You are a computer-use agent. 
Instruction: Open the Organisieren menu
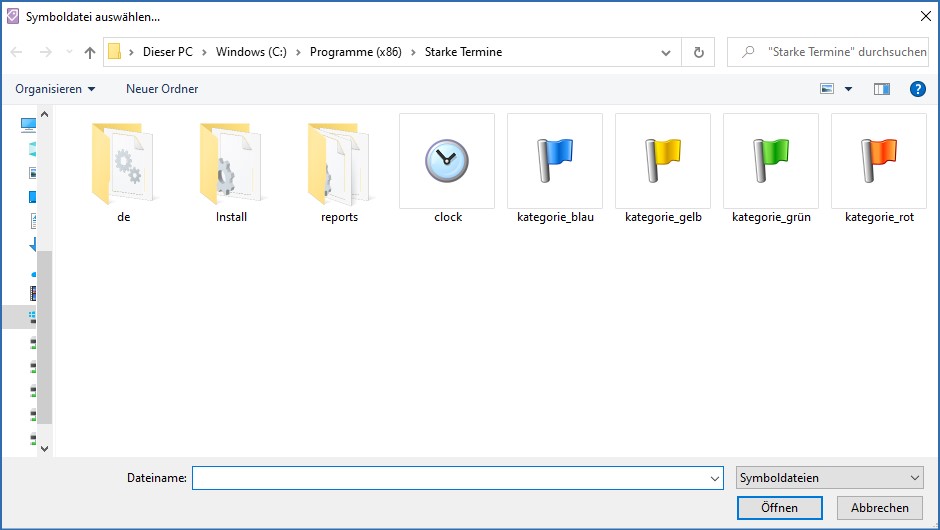click(x=55, y=89)
